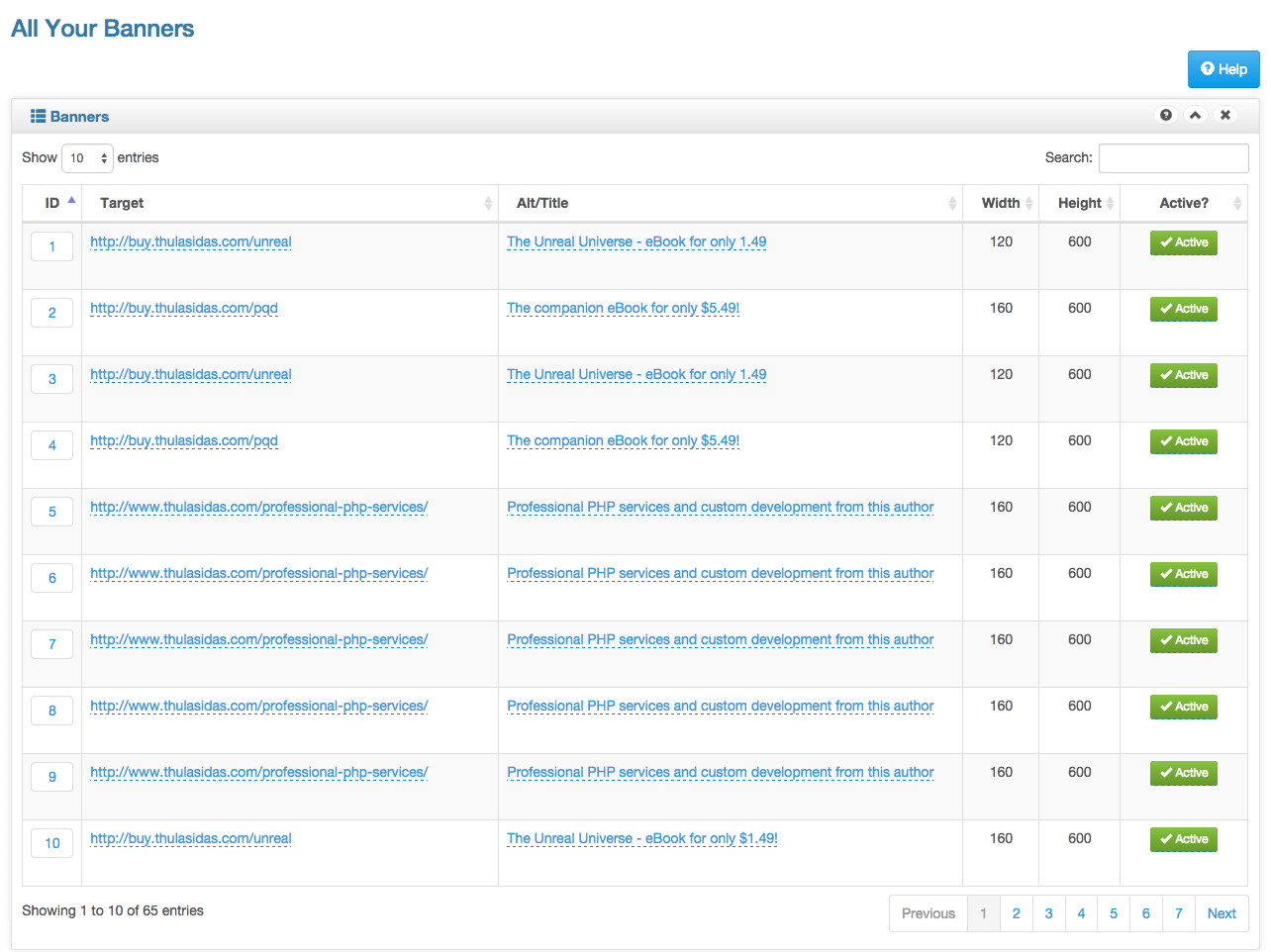The width and height of the screenshot is (1271, 952).
Task: Edit Alt/Title of banner 2
Action: [x=624, y=308]
